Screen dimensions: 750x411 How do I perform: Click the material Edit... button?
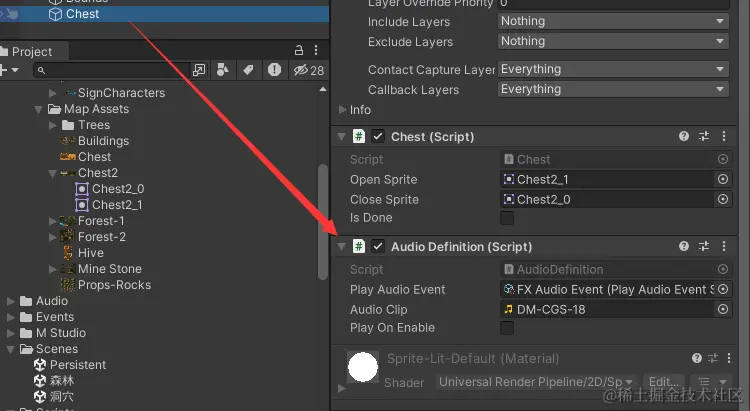click(x=664, y=382)
